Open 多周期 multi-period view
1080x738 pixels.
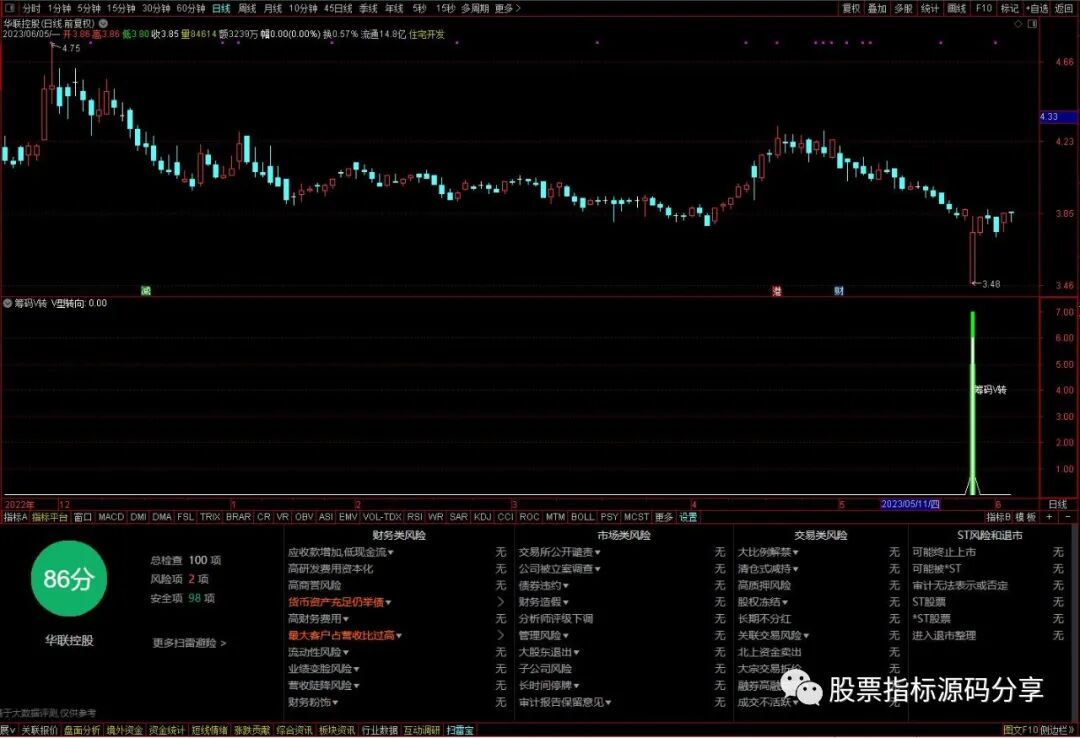475,8
